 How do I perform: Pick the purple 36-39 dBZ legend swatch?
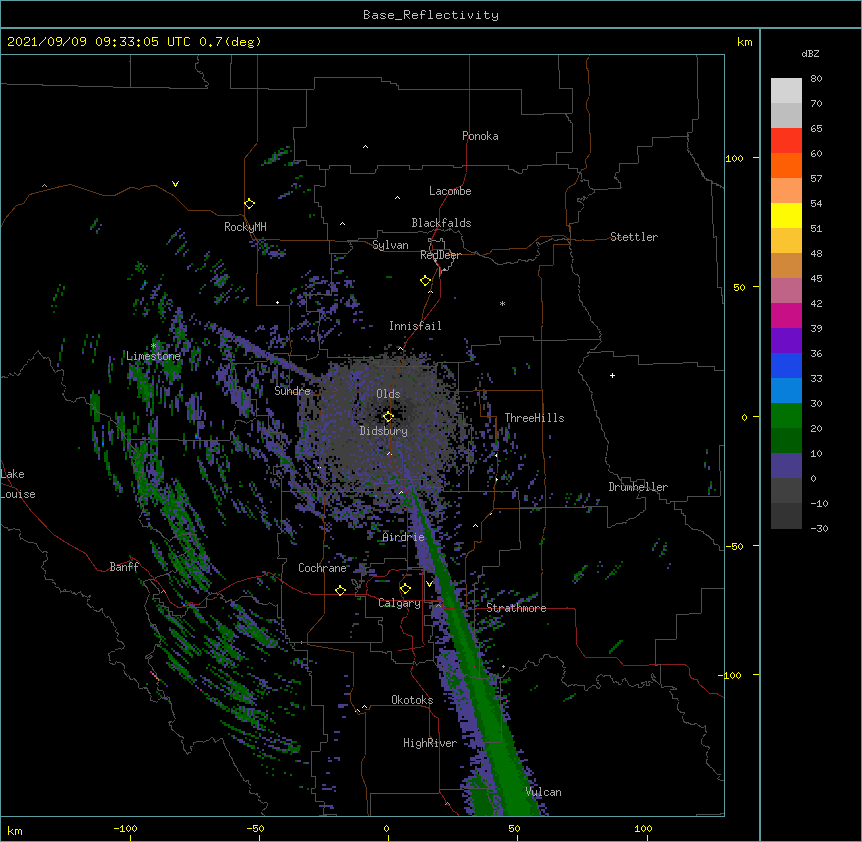coord(786,340)
